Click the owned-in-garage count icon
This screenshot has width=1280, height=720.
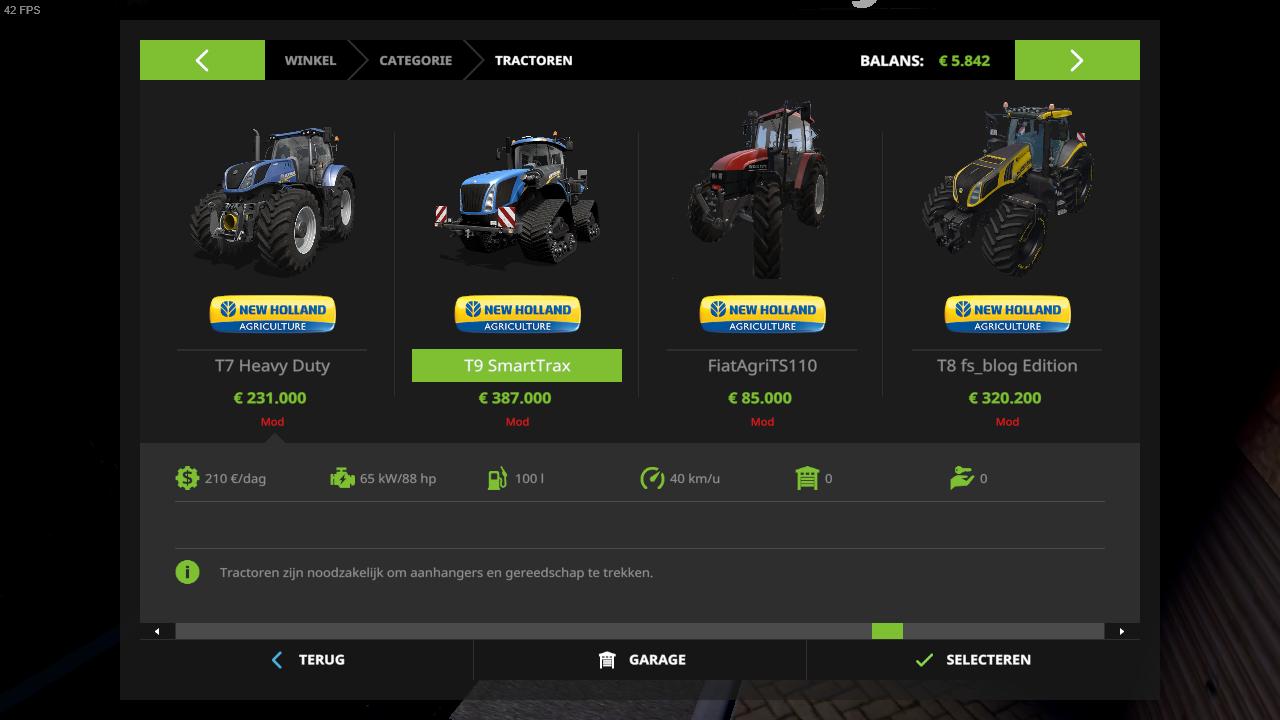[x=807, y=478]
